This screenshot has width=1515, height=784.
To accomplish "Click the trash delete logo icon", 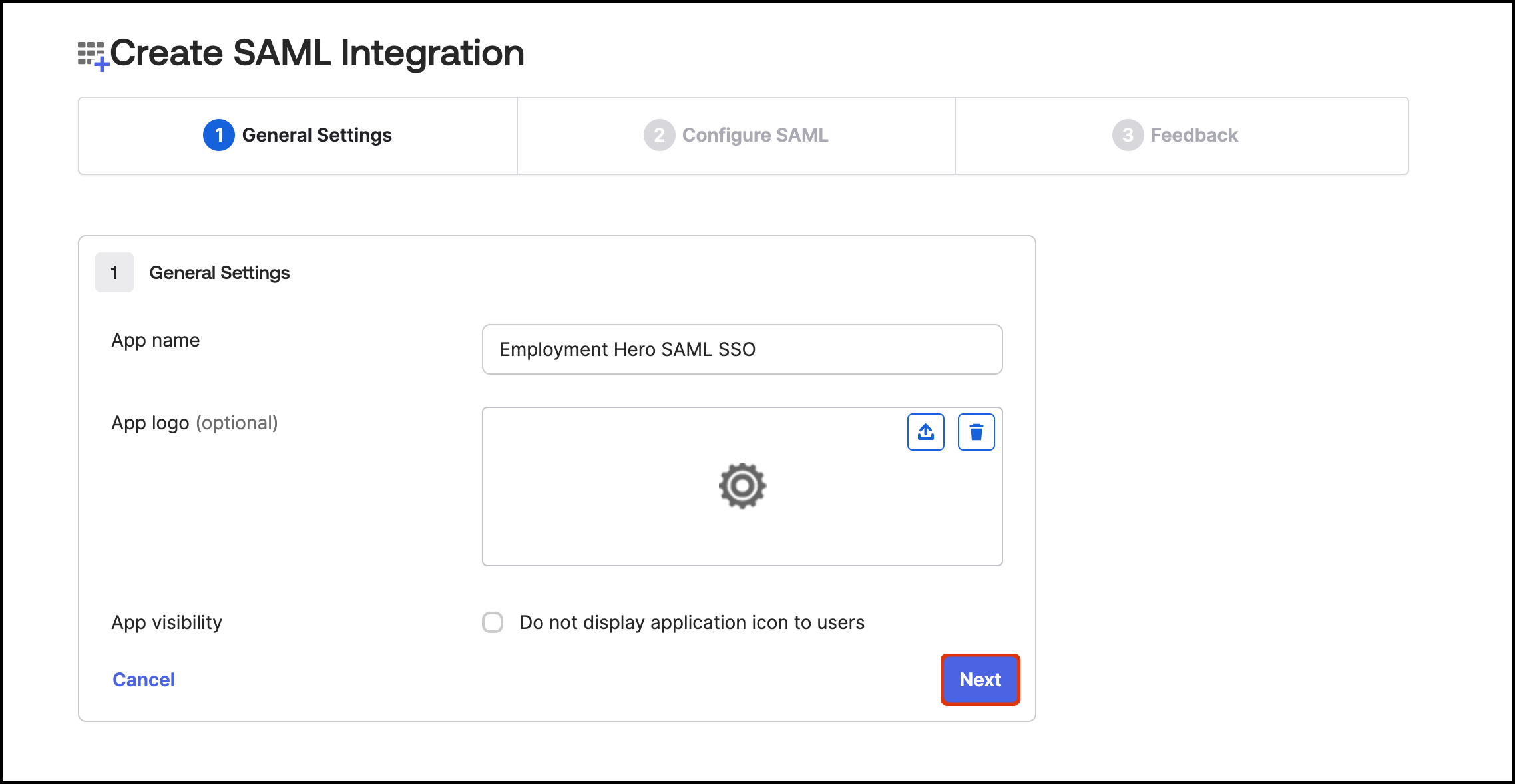I will coord(976,432).
